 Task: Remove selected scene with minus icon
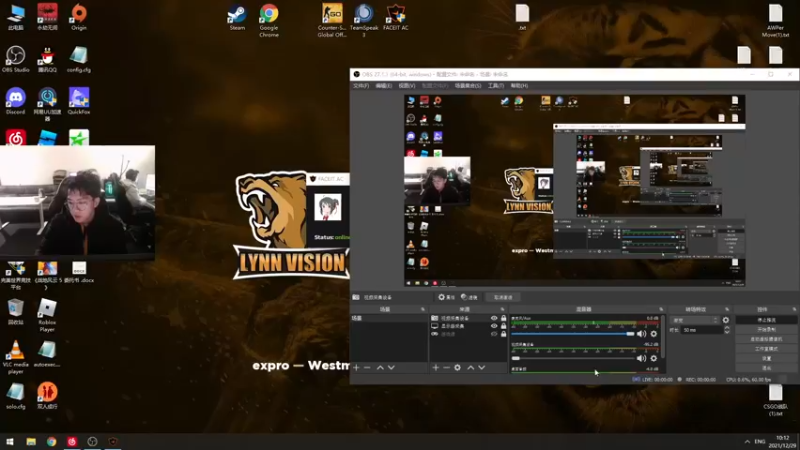pyautogui.click(x=367, y=367)
